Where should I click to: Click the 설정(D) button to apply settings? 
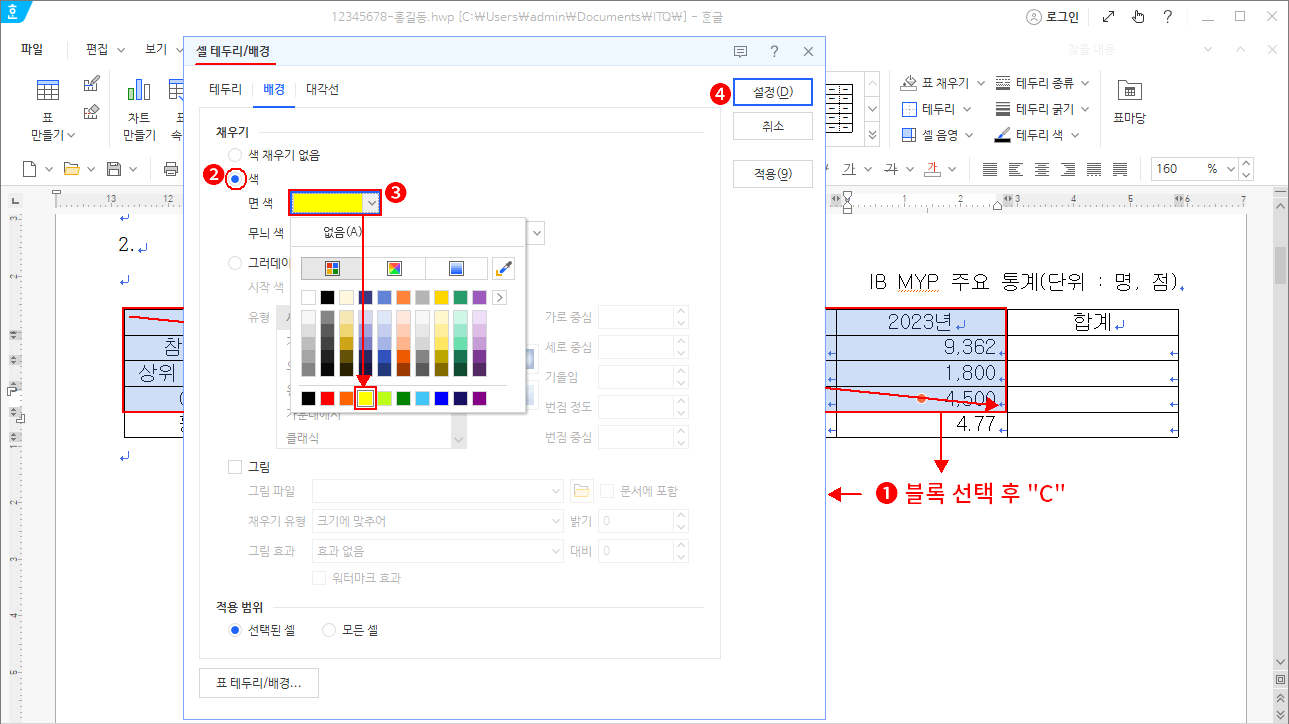771,91
